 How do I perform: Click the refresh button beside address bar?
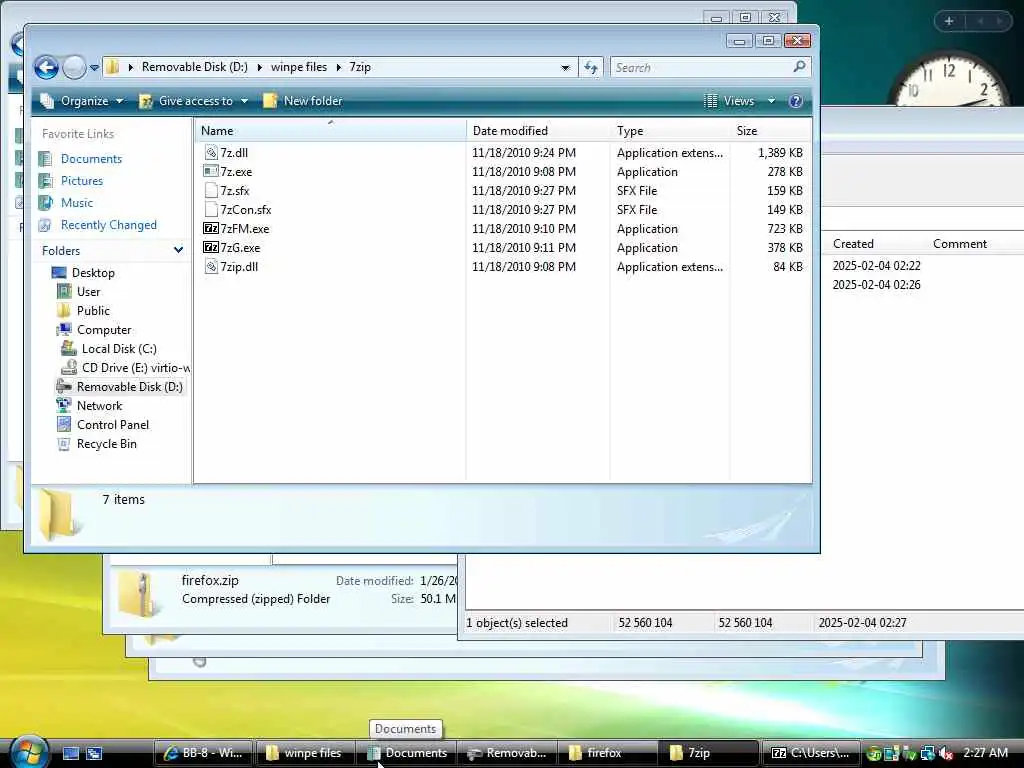(x=591, y=67)
